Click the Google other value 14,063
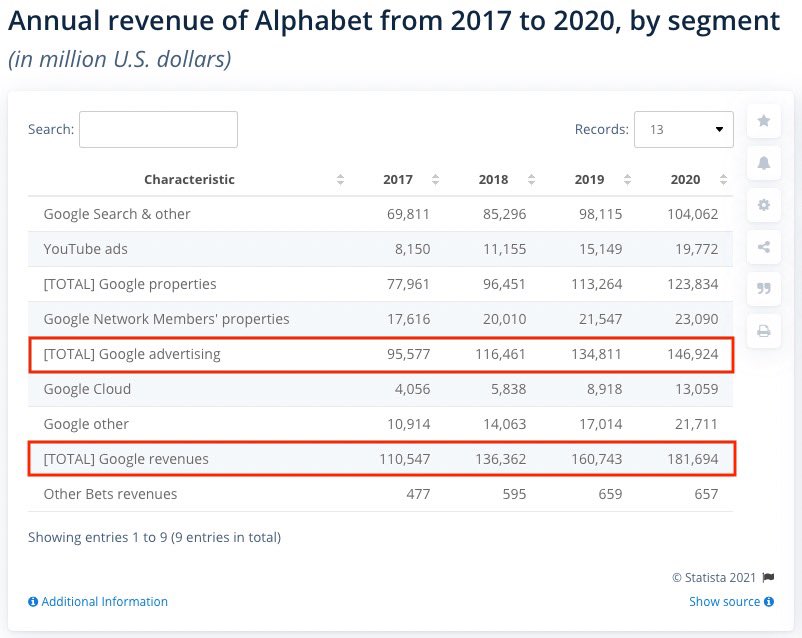Image resolution: width=802 pixels, height=638 pixels. coord(504,424)
